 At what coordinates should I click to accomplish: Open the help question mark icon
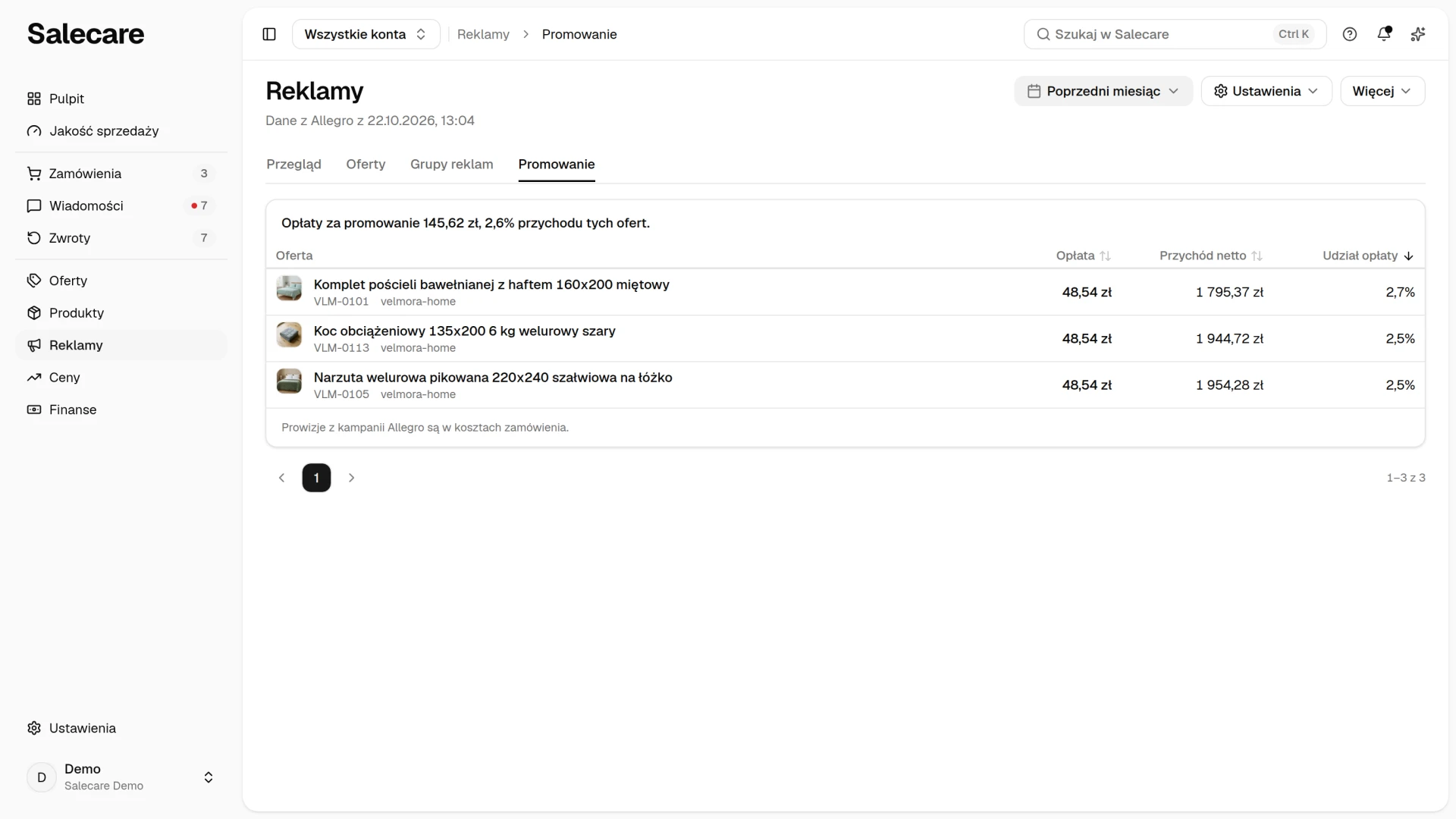click(1350, 34)
